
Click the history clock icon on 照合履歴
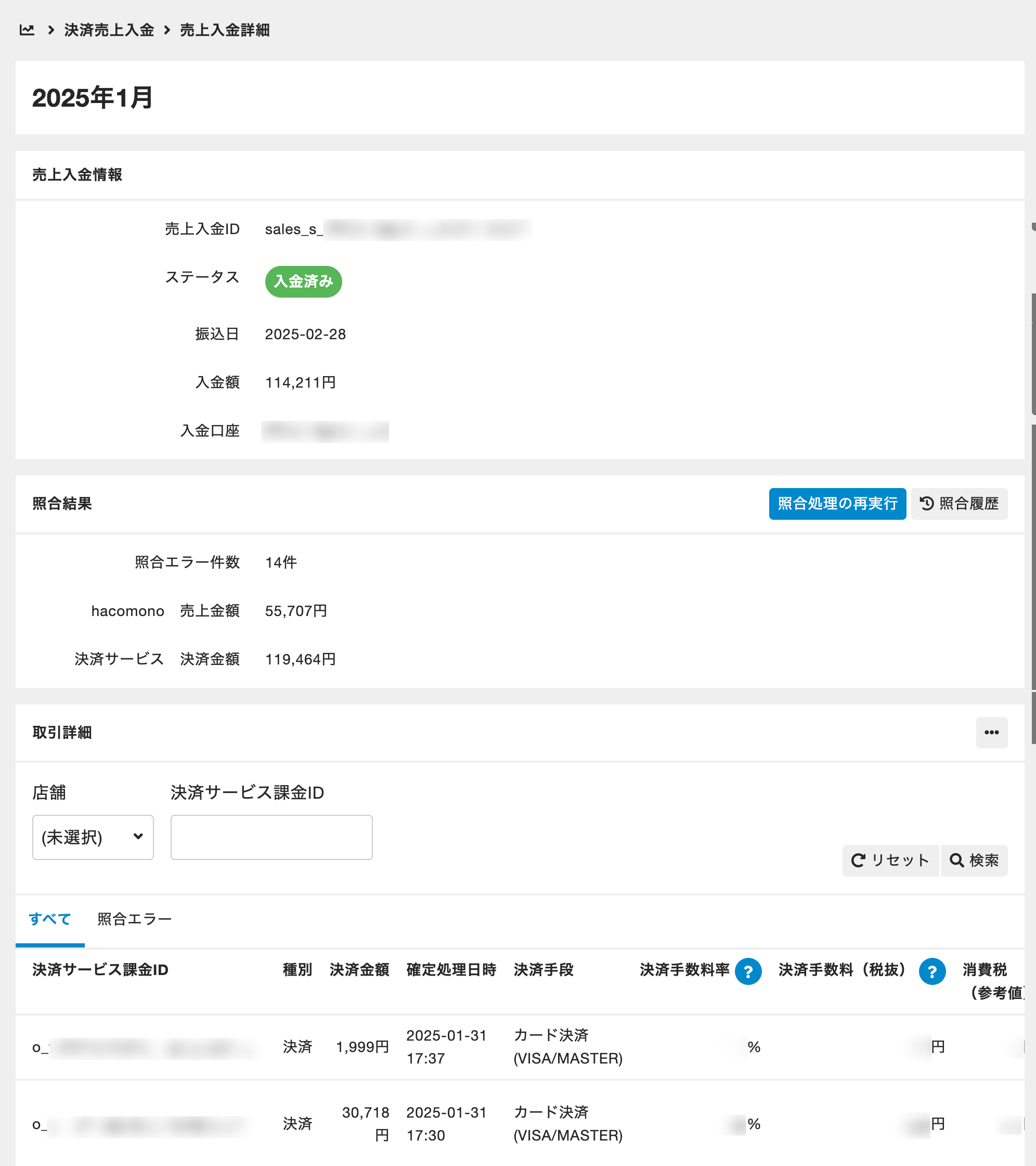[927, 503]
